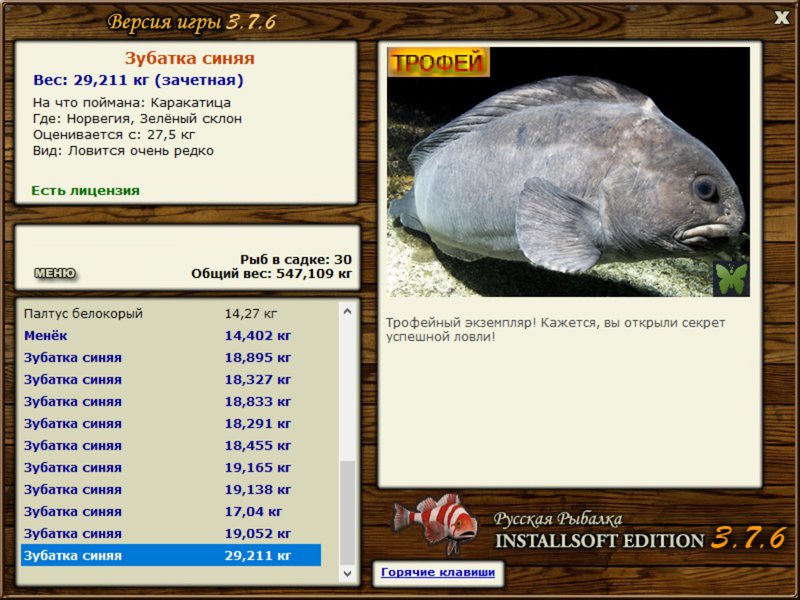Click the INSTALLSOFT EDITION 3.7.6 label
This screenshot has height=600, width=800.
640,539
